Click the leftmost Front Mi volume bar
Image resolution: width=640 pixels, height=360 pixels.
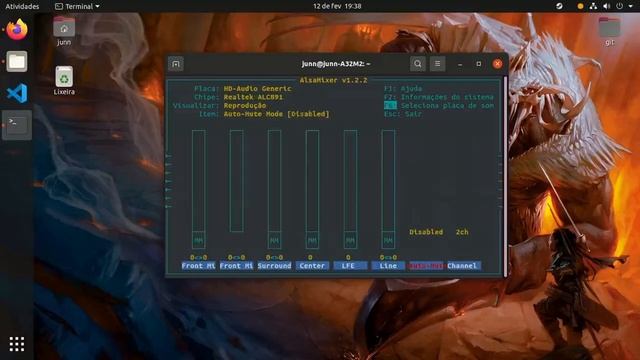(x=198, y=181)
